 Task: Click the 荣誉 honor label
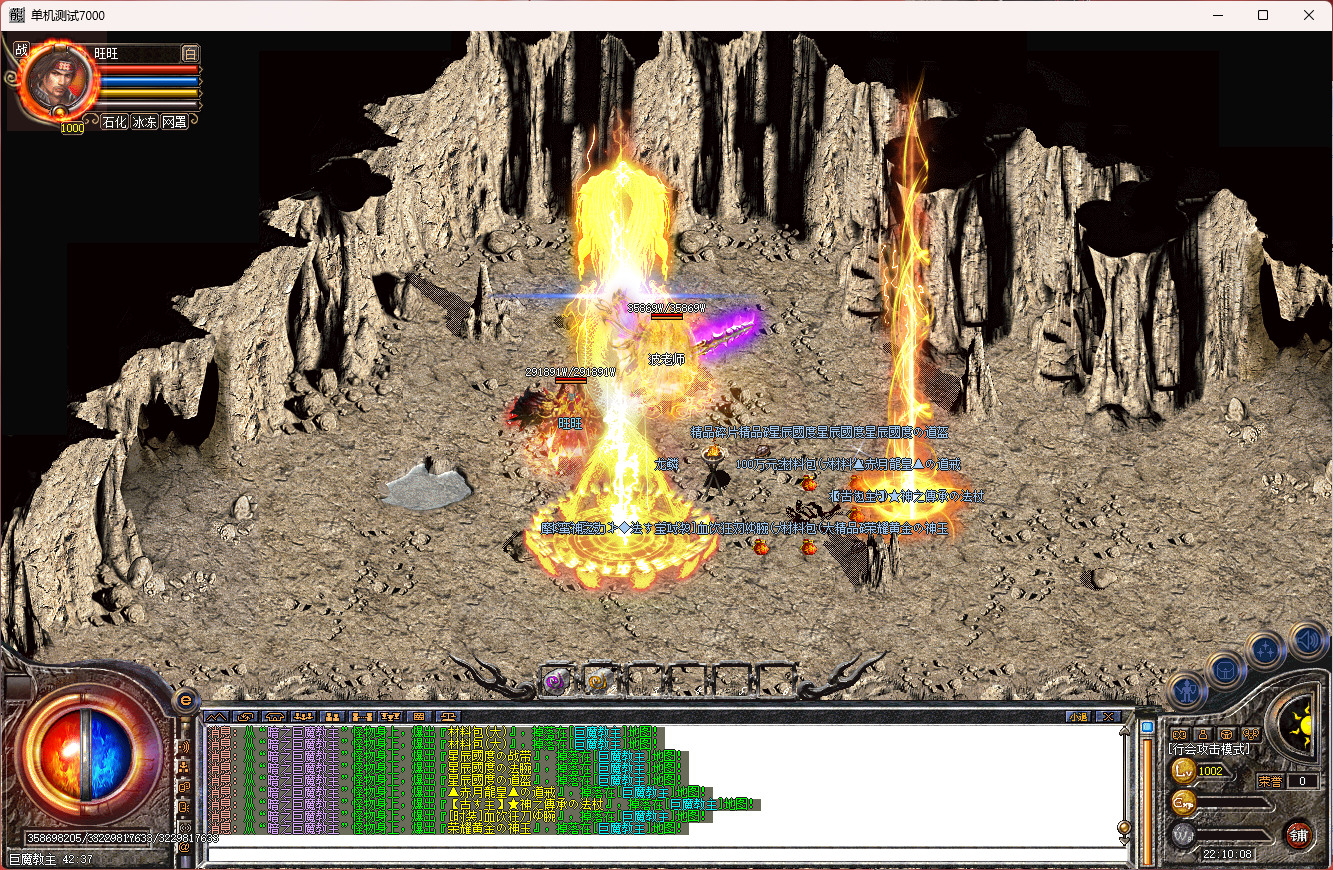pyautogui.click(x=1270, y=781)
